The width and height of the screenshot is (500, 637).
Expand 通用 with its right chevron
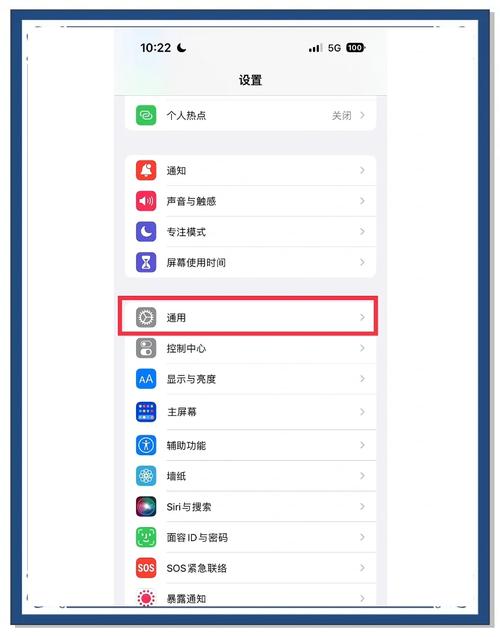tap(362, 317)
